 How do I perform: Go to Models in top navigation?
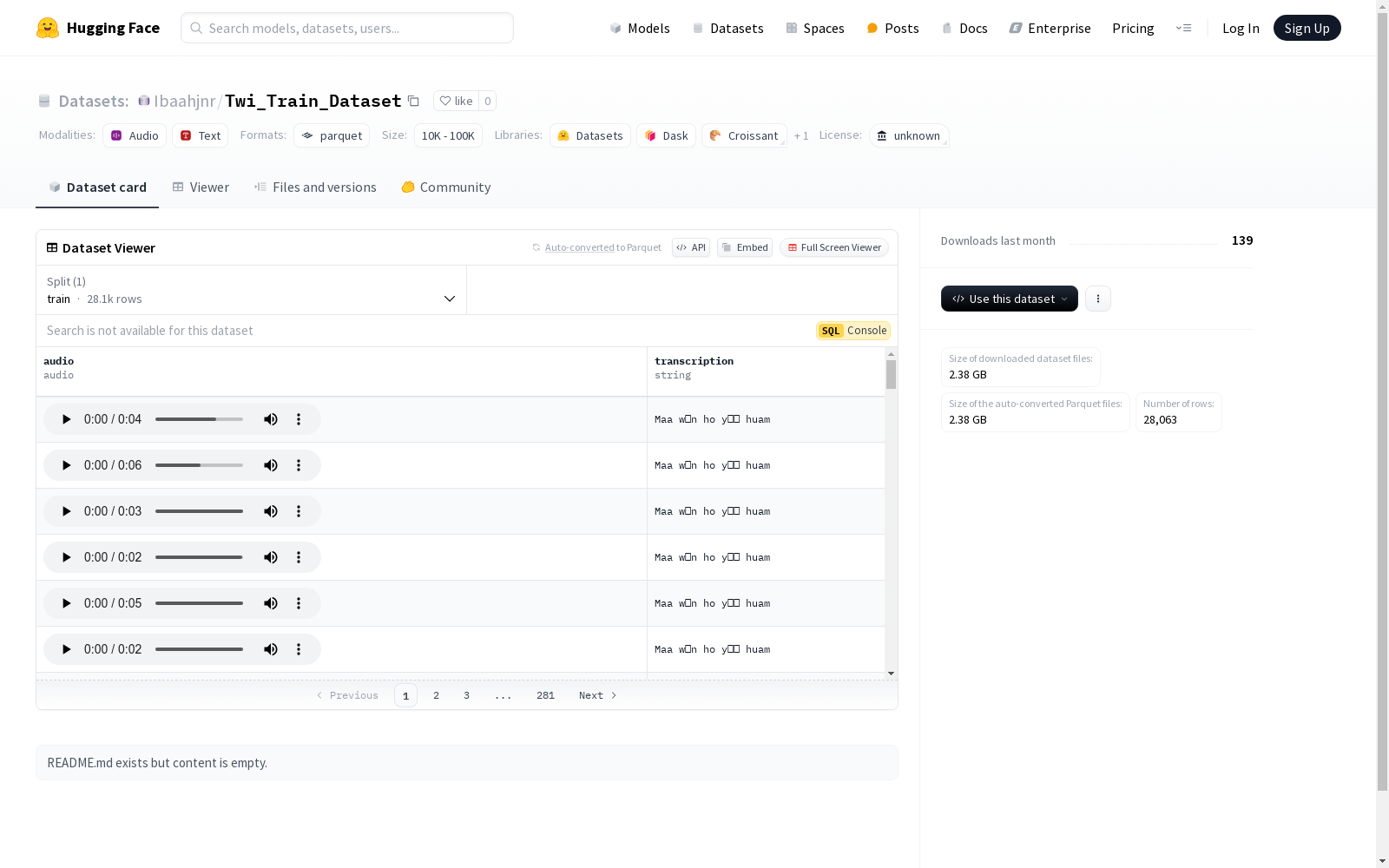click(x=640, y=28)
